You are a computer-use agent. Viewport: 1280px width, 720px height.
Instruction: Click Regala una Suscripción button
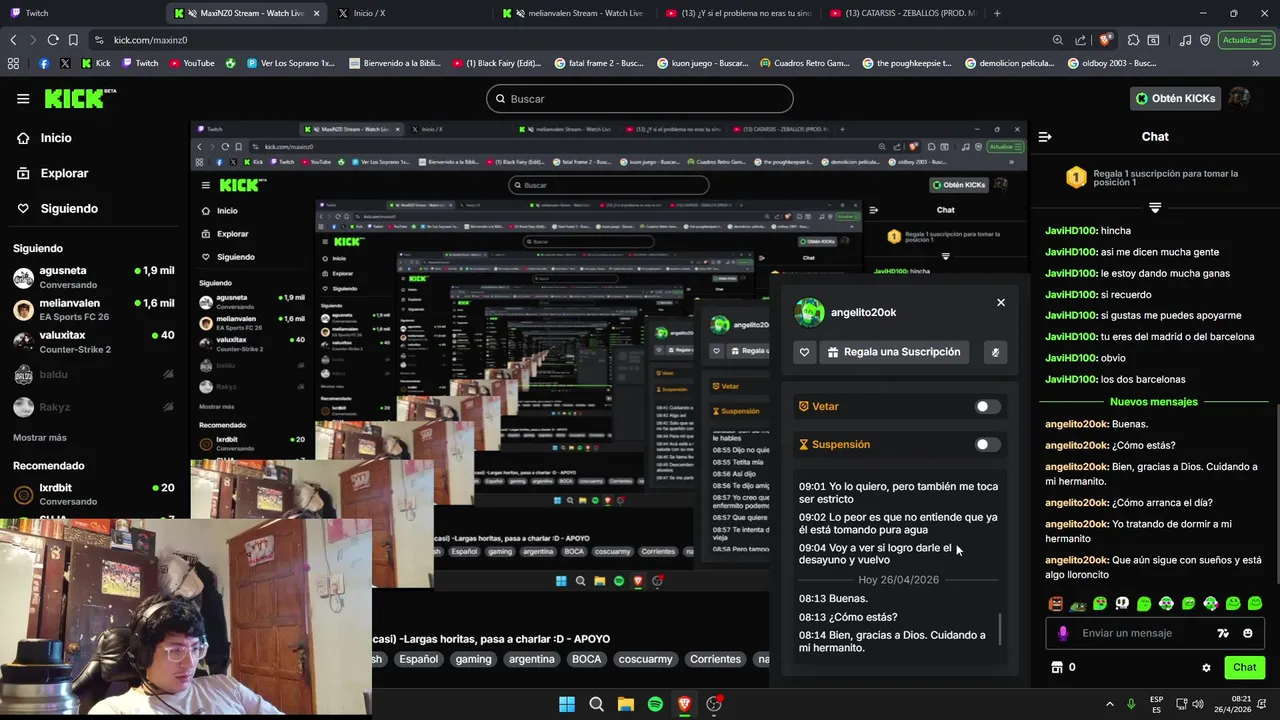click(894, 352)
